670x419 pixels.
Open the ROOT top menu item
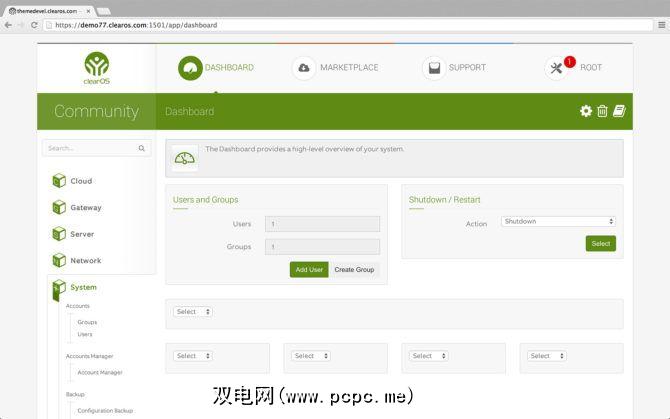tap(591, 67)
